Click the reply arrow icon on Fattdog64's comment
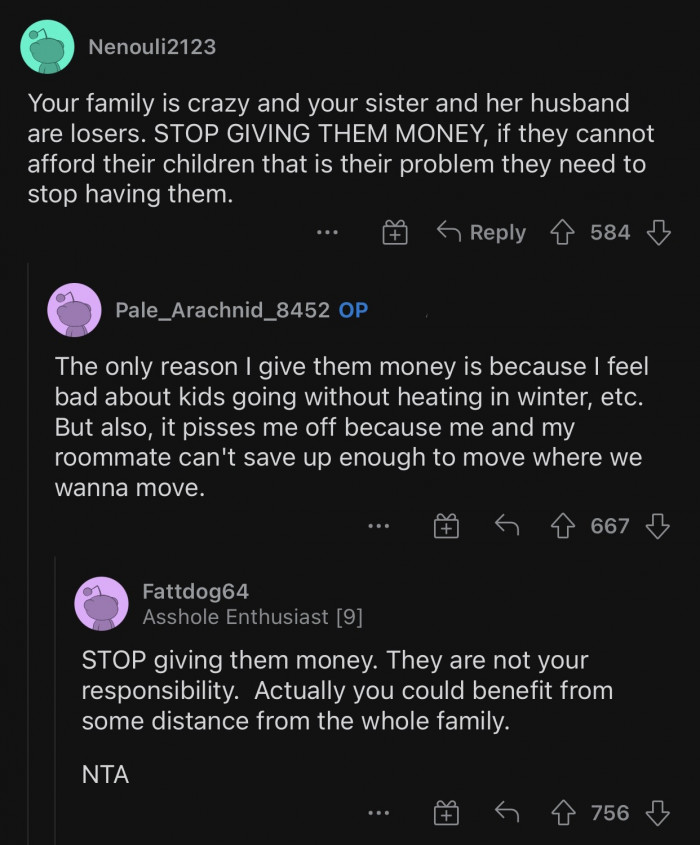Viewport: 700px width, 845px height. tap(507, 813)
